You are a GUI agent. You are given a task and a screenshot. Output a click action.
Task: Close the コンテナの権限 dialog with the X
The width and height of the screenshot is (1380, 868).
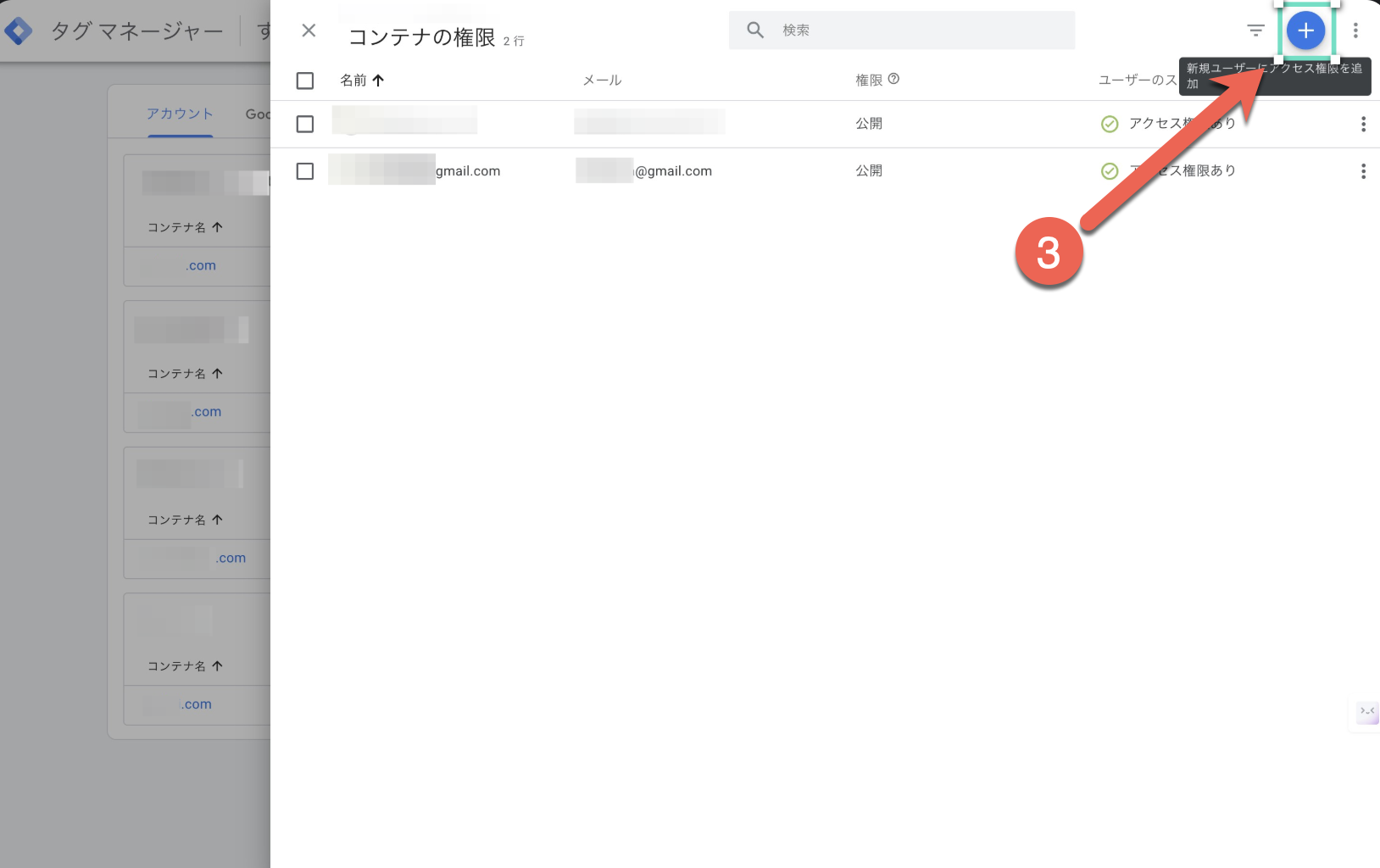point(309,30)
